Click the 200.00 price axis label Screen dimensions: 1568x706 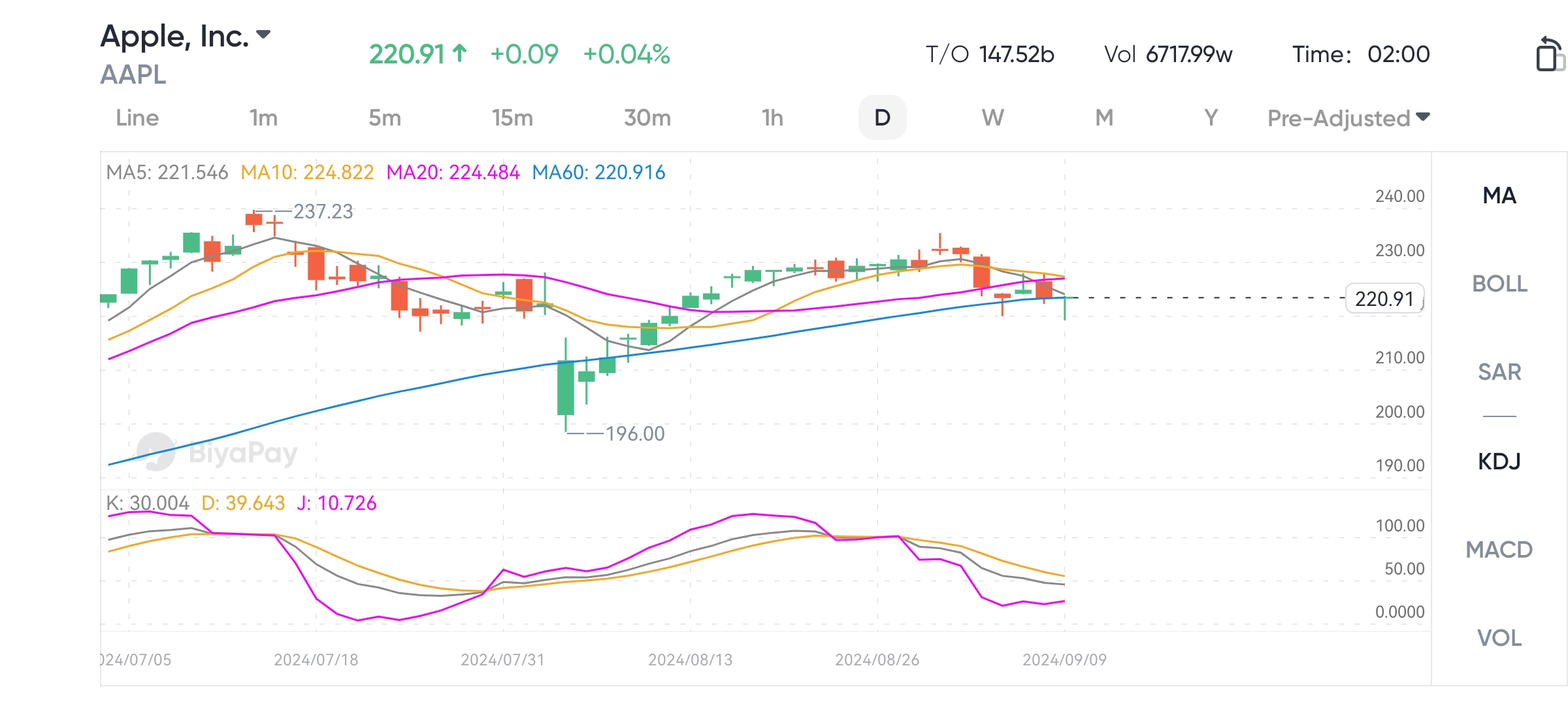1400,412
